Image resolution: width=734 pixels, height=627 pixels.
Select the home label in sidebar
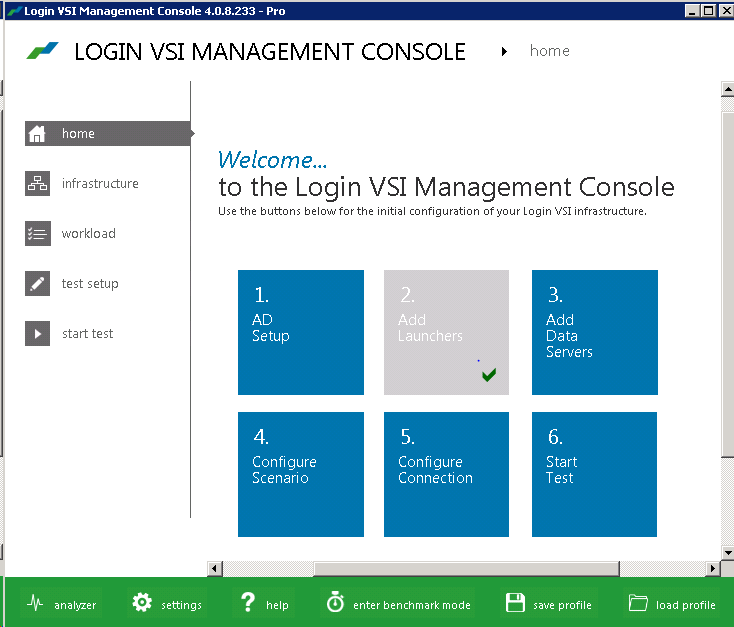click(x=78, y=133)
